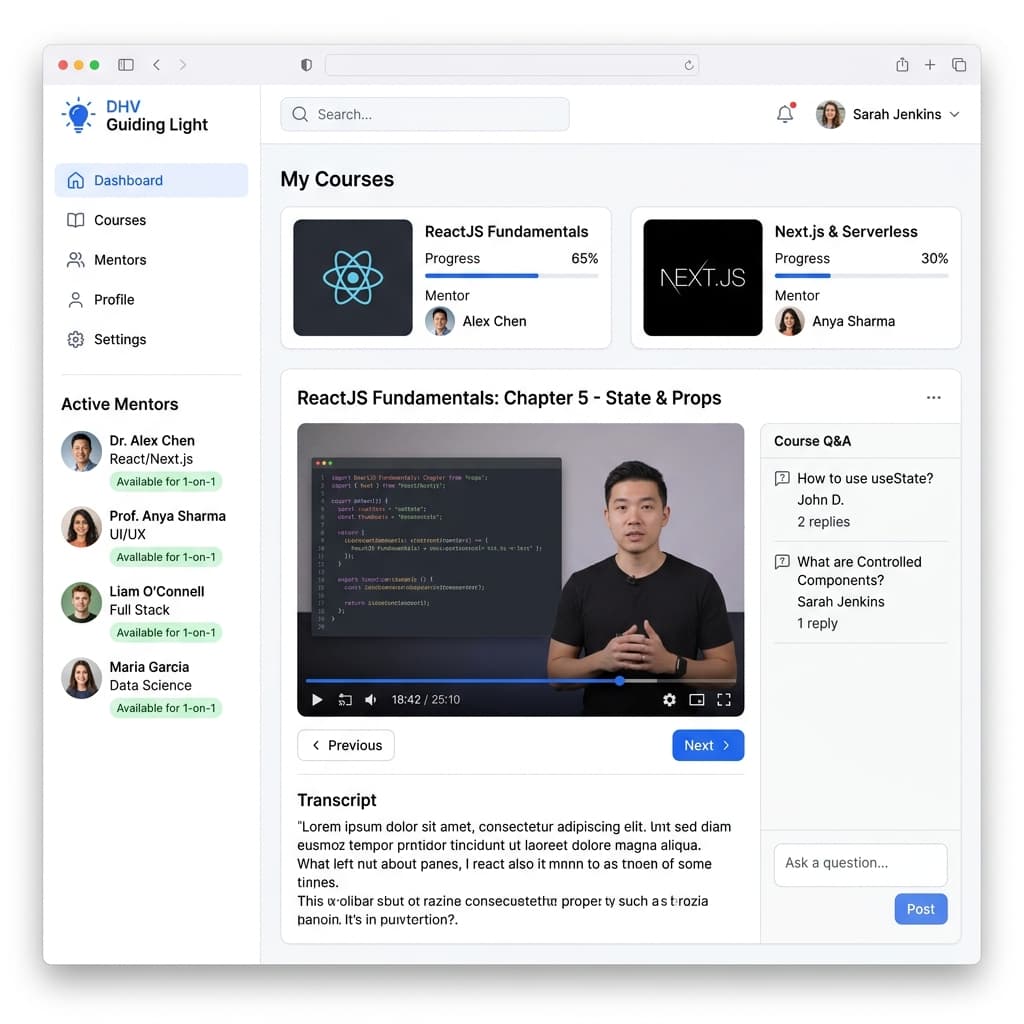Click question icon beside useState question

click(782, 479)
